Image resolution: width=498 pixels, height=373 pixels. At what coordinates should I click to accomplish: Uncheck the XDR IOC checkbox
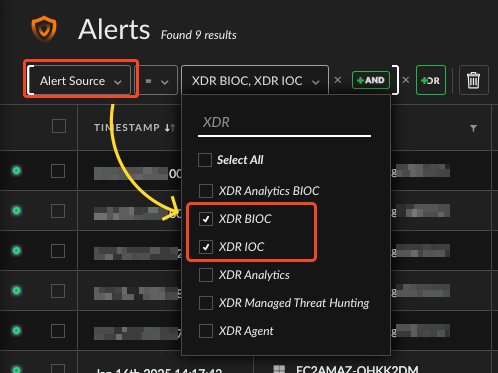(x=206, y=247)
